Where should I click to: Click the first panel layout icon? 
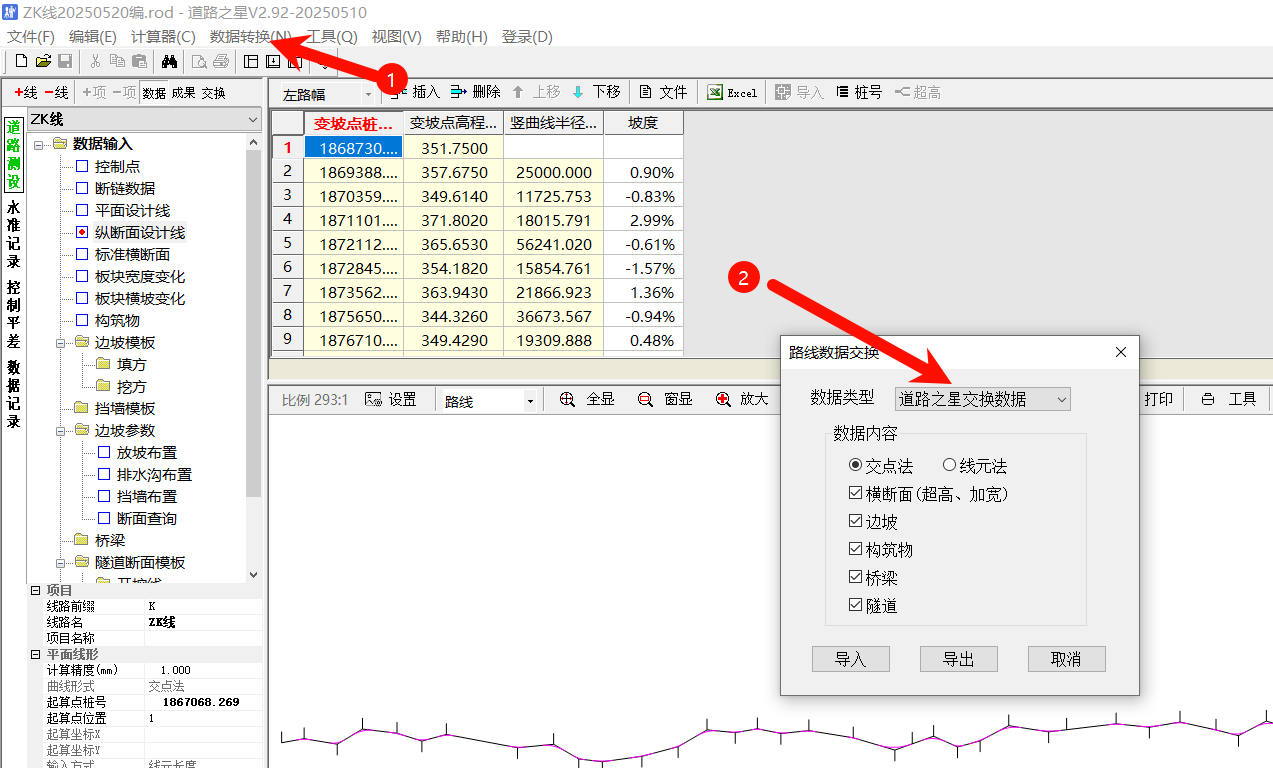(251, 62)
